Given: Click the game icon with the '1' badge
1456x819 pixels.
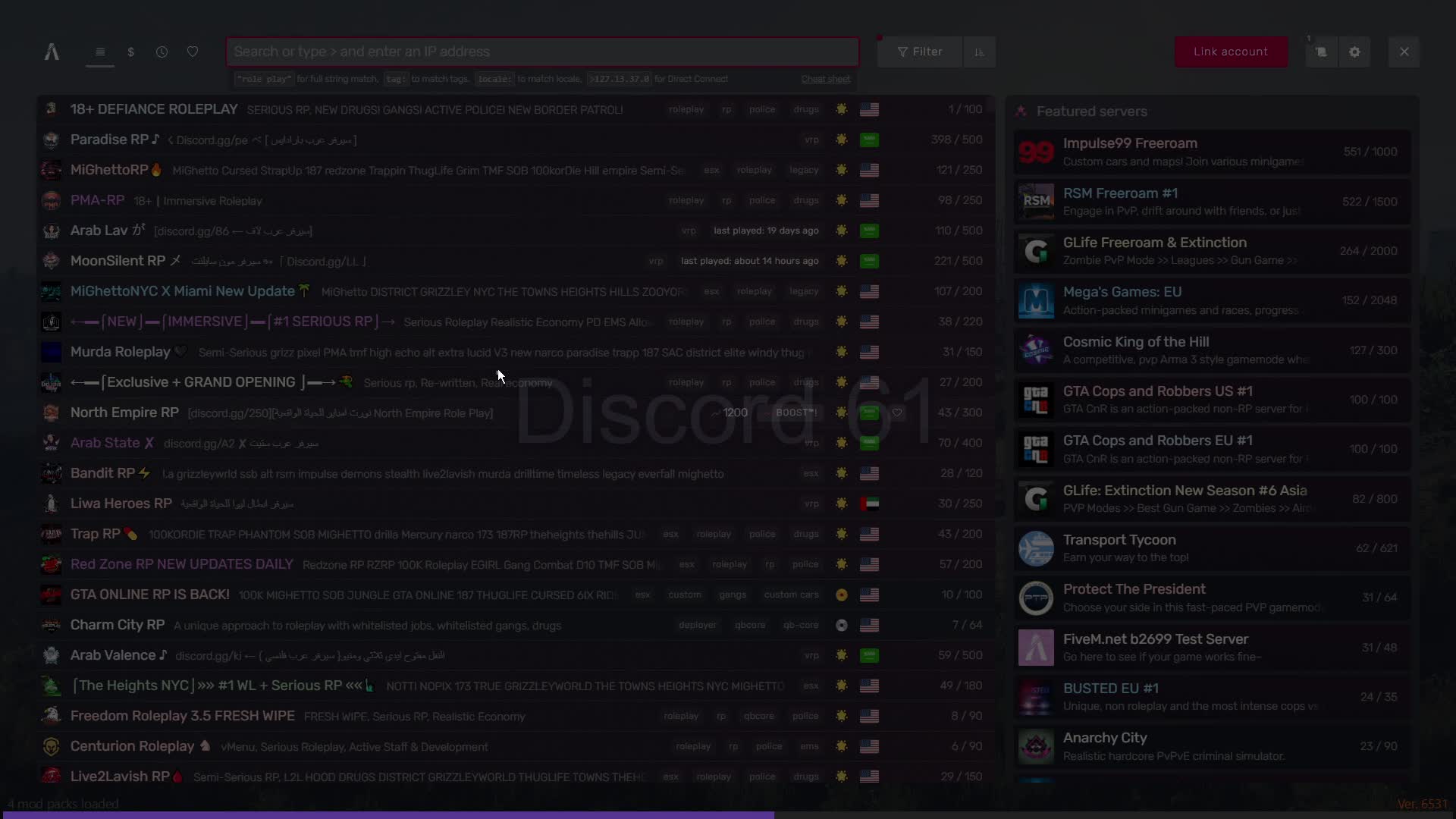Looking at the screenshot, I should point(1321,52).
